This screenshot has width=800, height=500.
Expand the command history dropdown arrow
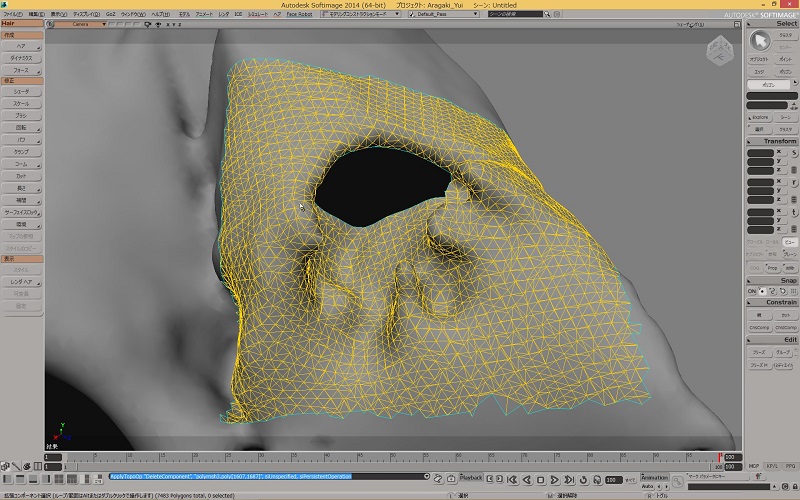[427, 477]
